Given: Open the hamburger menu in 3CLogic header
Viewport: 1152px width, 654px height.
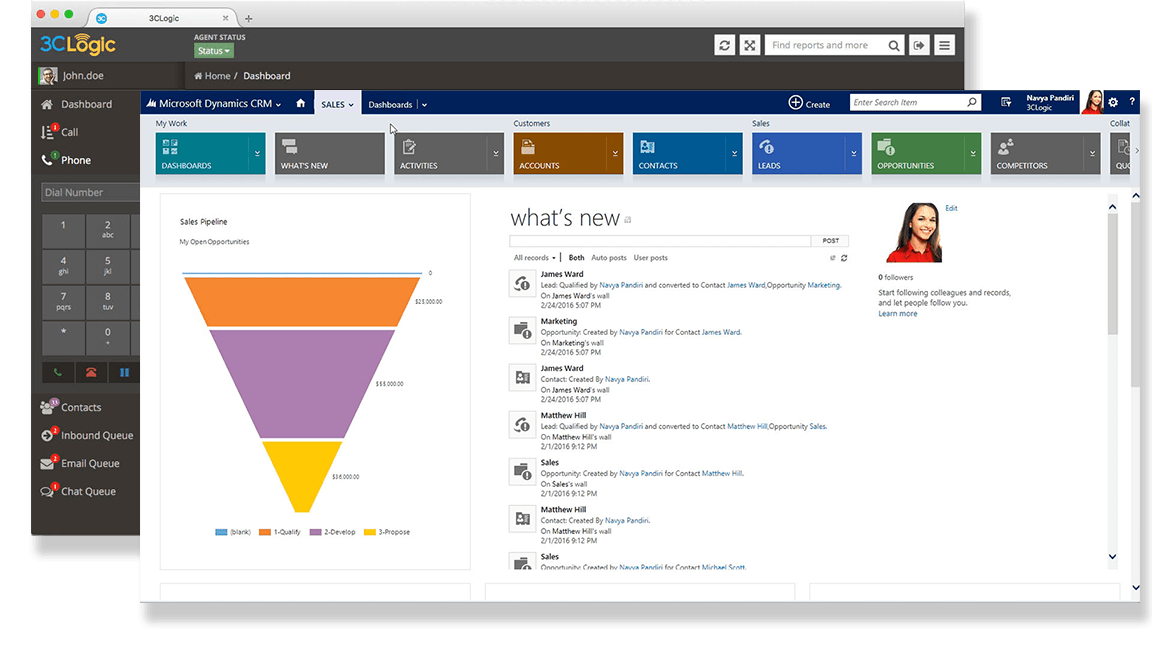Looking at the screenshot, I should click(945, 46).
